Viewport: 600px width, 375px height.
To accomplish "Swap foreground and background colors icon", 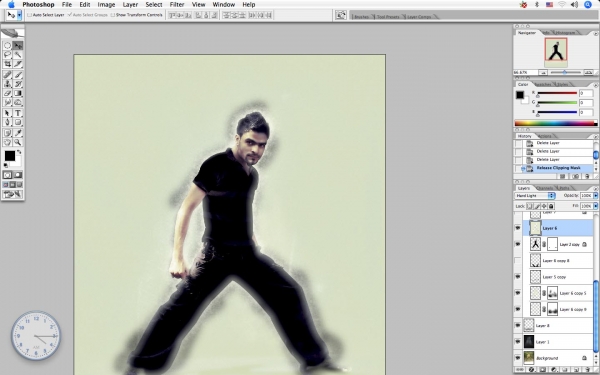I will pos(19,152).
